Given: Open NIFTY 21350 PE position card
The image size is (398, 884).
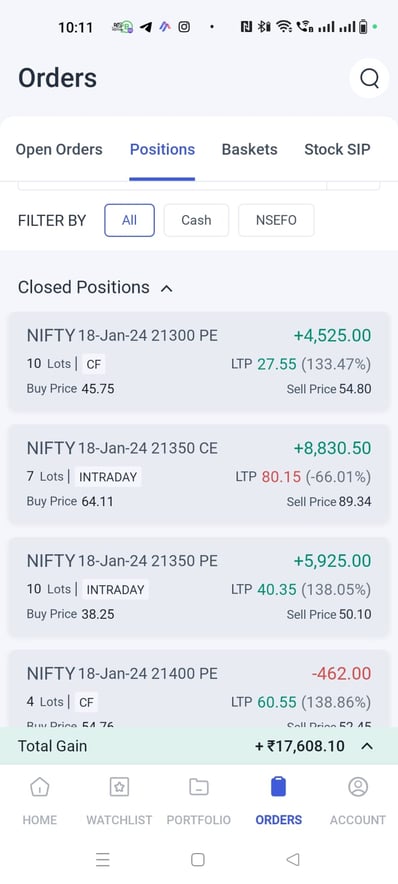Looking at the screenshot, I should 199,587.
